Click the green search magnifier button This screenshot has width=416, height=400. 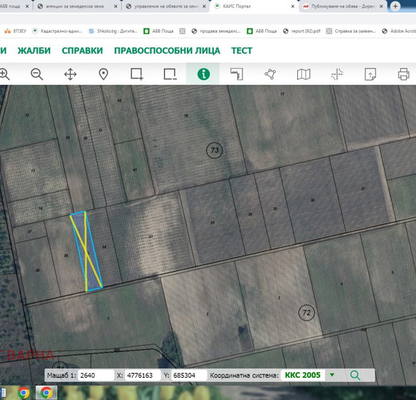[355, 375]
